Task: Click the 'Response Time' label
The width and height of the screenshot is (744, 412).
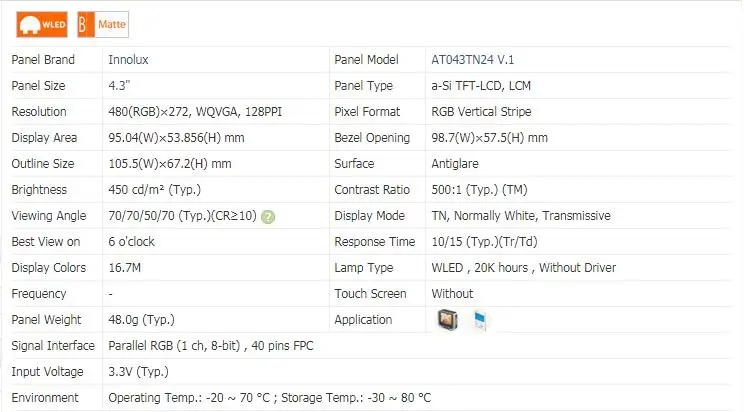Action: tap(375, 242)
